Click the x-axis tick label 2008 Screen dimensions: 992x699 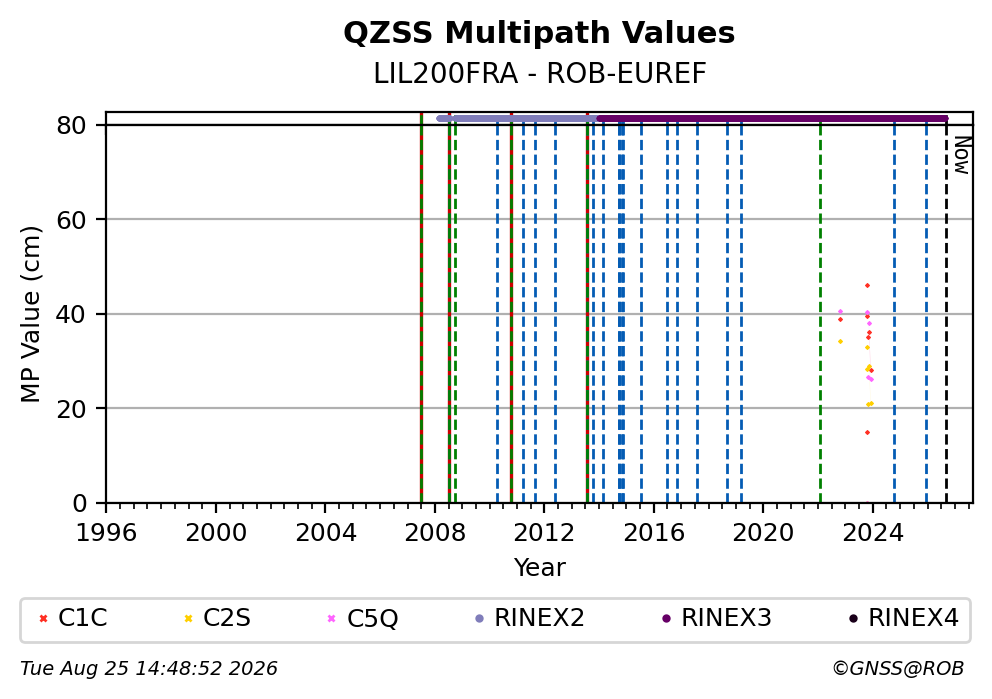[435, 533]
